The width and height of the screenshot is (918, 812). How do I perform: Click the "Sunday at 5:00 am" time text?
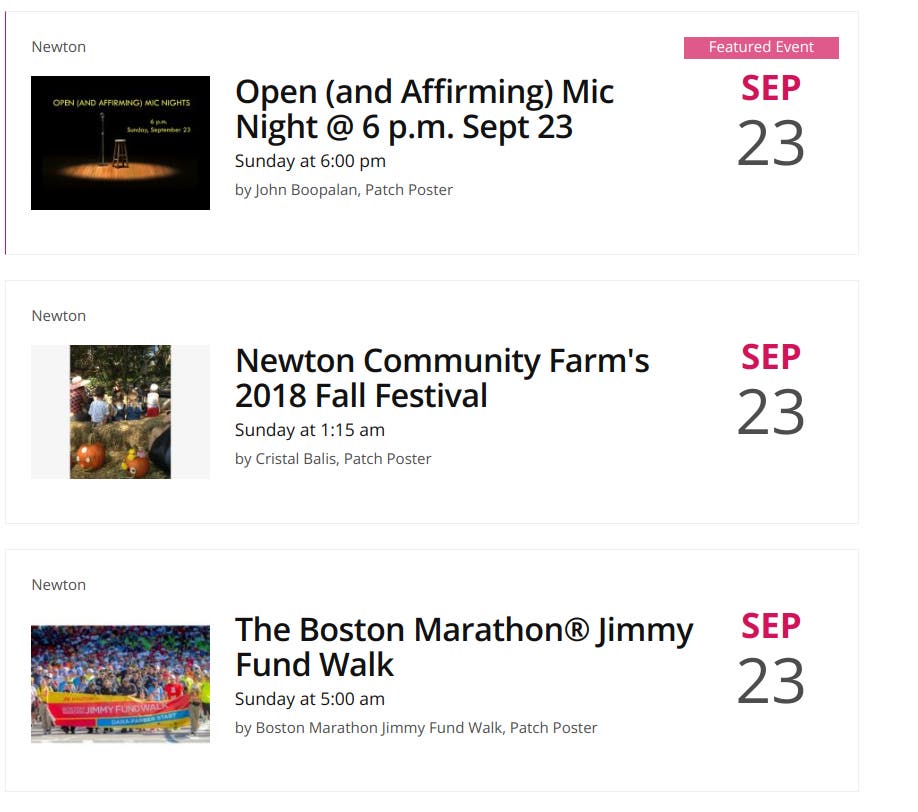tap(310, 699)
